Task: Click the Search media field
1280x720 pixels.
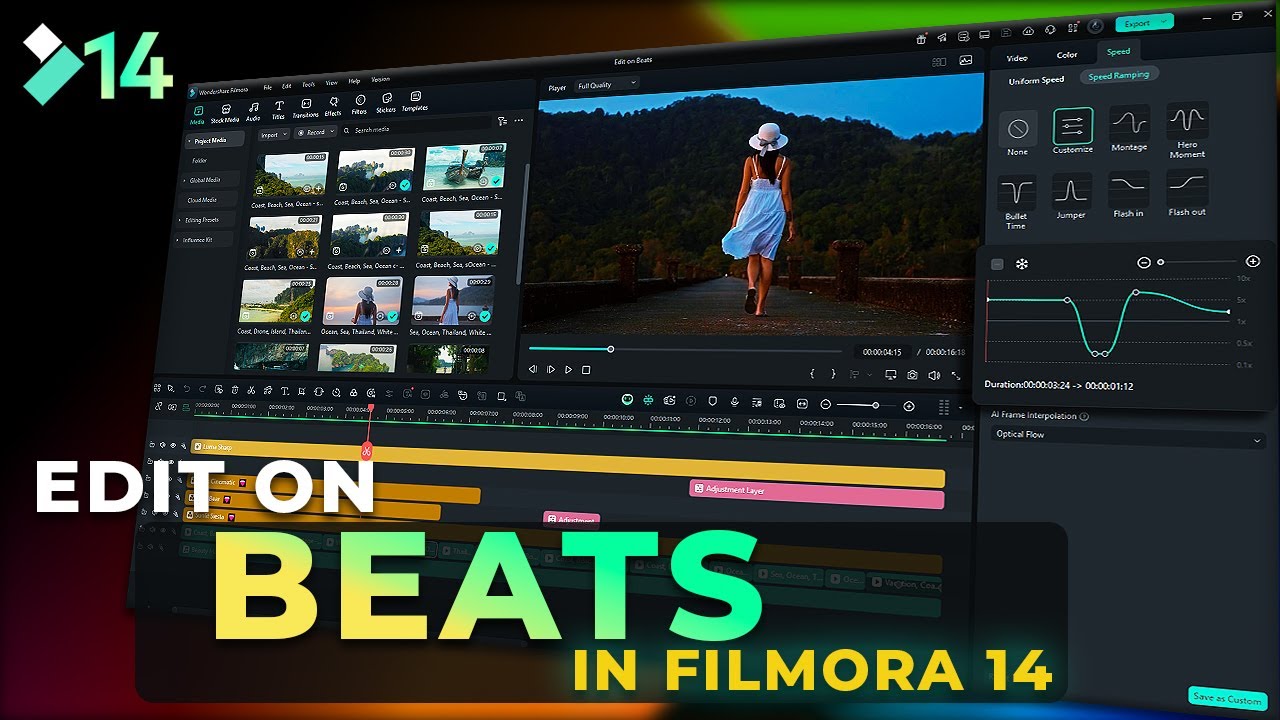Action: (415, 127)
